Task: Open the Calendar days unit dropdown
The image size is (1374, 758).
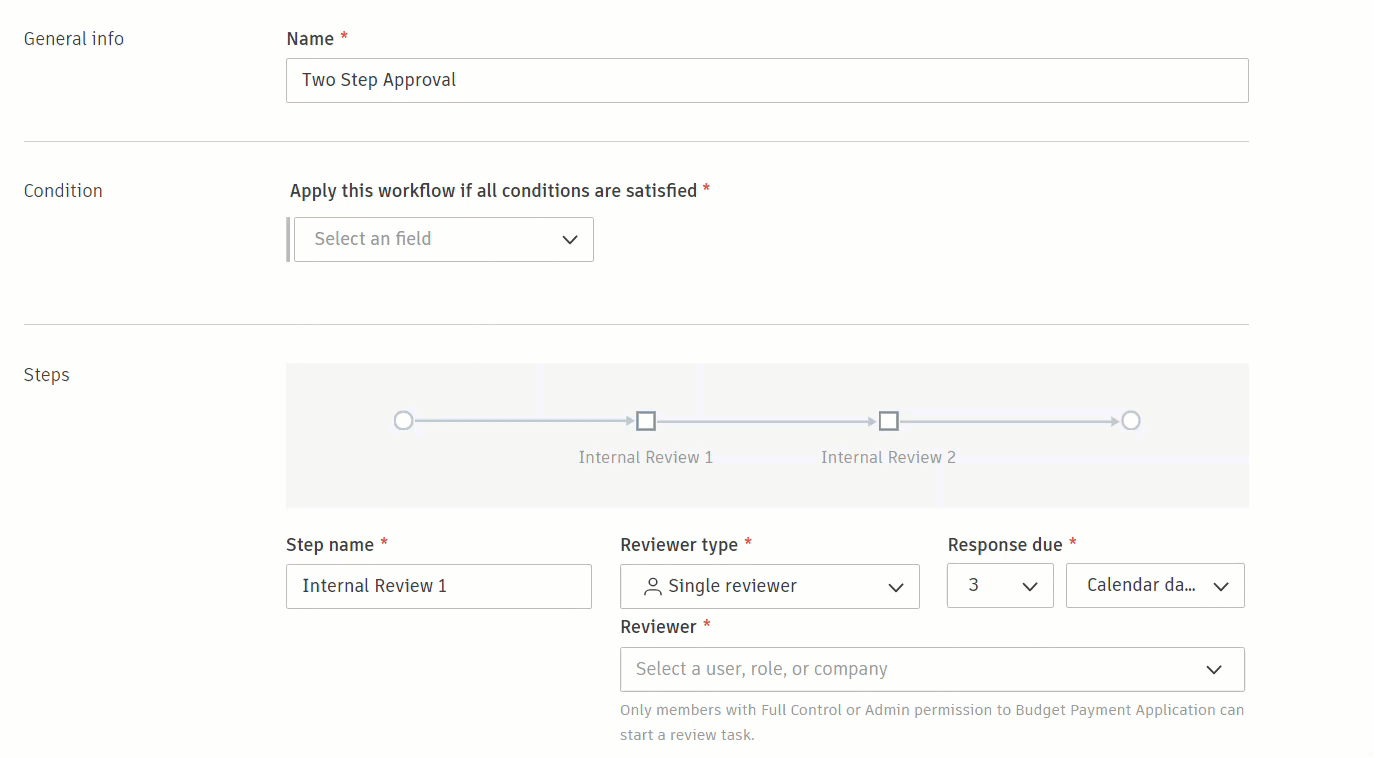Action: (x=1155, y=586)
